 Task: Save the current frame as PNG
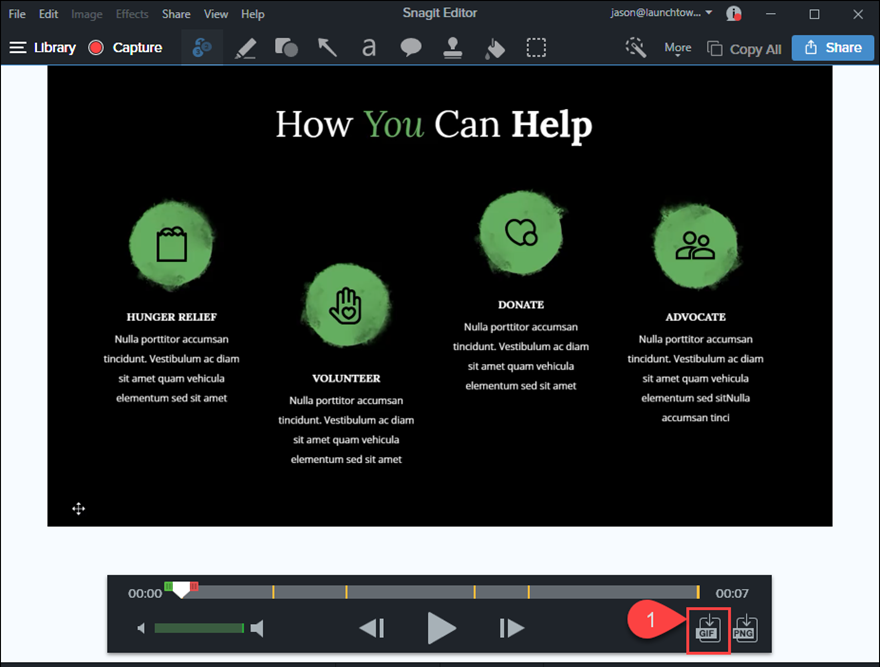tap(744, 628)
